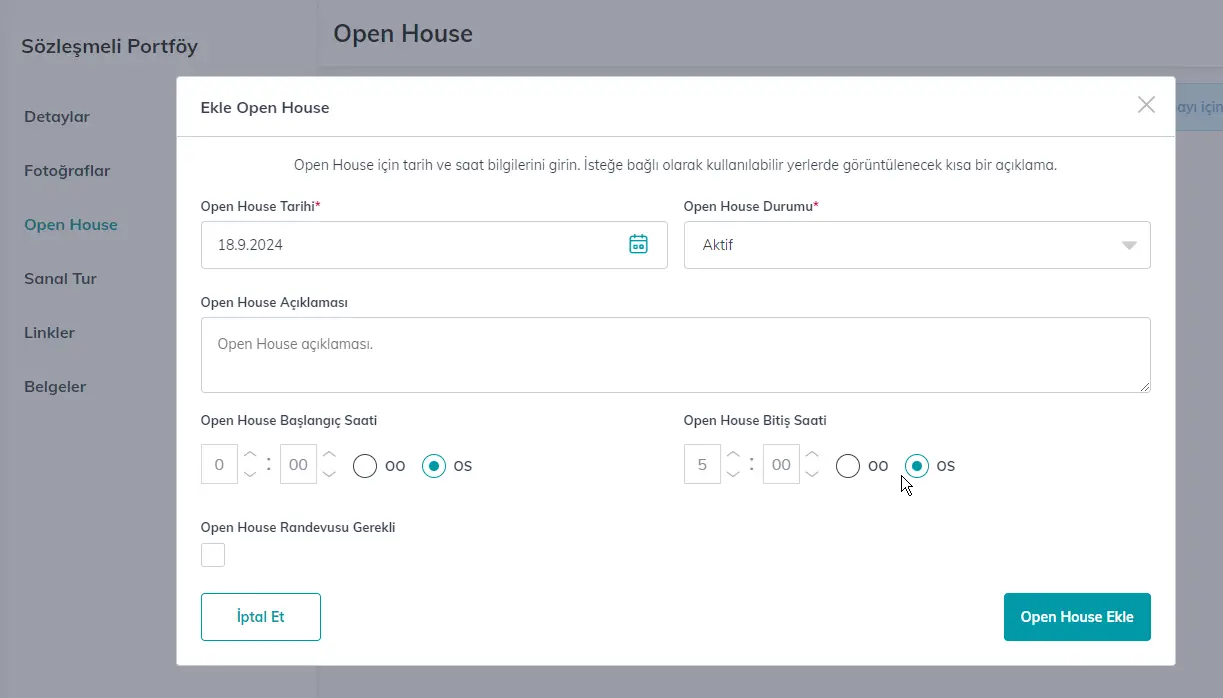The image size is (1223, 698).
Task: Open Belgeler in the sidebar
Action: pos(55,387)
